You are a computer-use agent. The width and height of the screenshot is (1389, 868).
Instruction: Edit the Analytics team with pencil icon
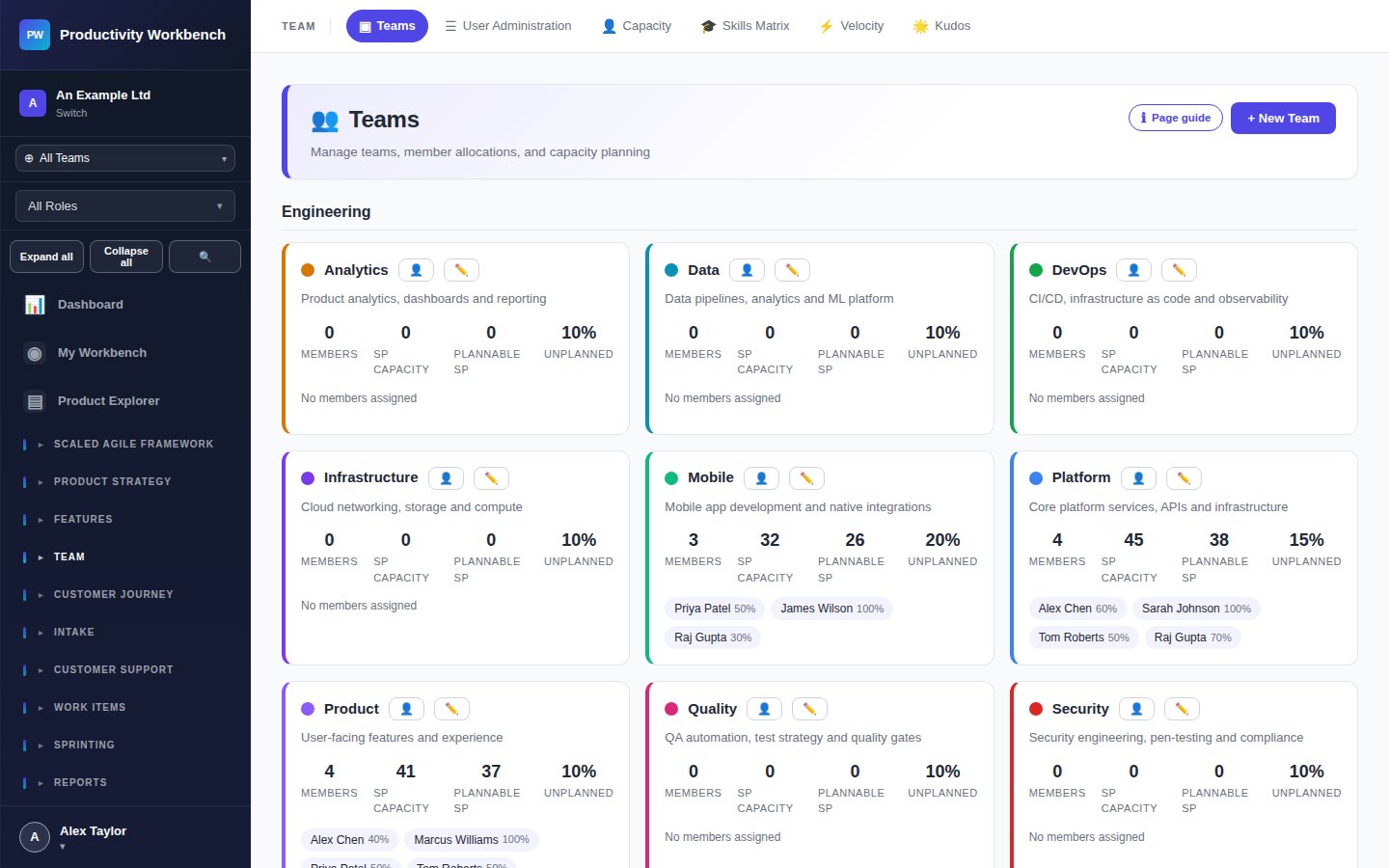click(461, 270)
